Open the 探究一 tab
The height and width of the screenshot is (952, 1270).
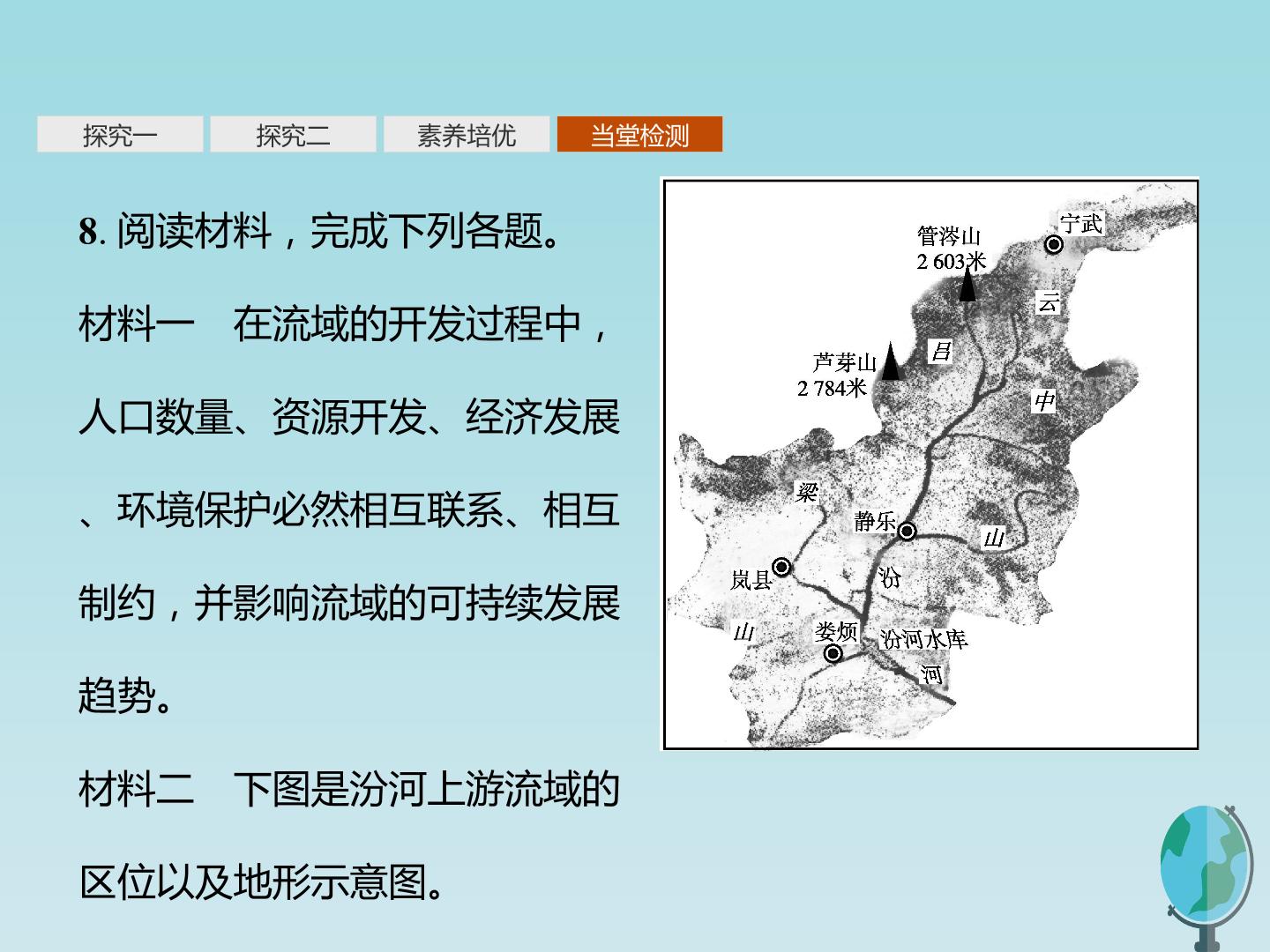[120, 135]
